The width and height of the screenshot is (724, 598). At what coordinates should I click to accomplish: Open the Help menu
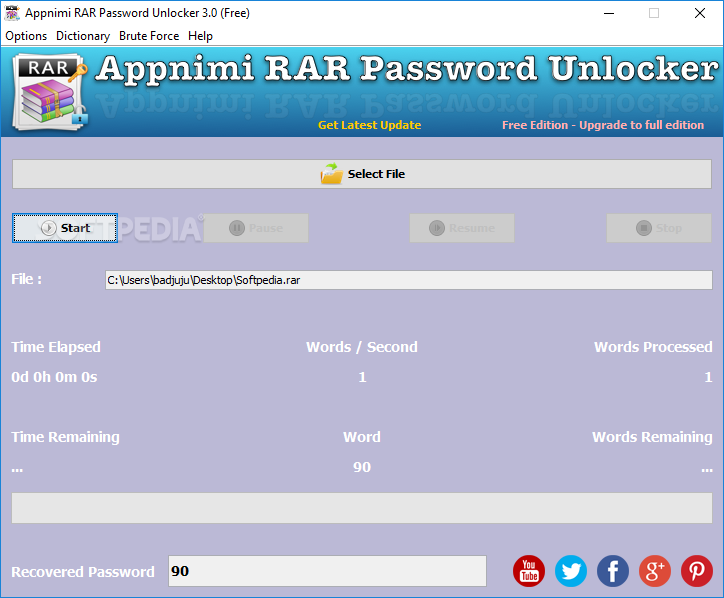pyautogui.click(x=200, y=36)
